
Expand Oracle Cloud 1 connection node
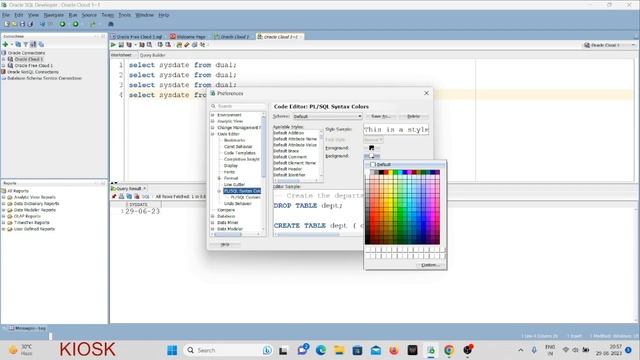[x=4, y=59]
